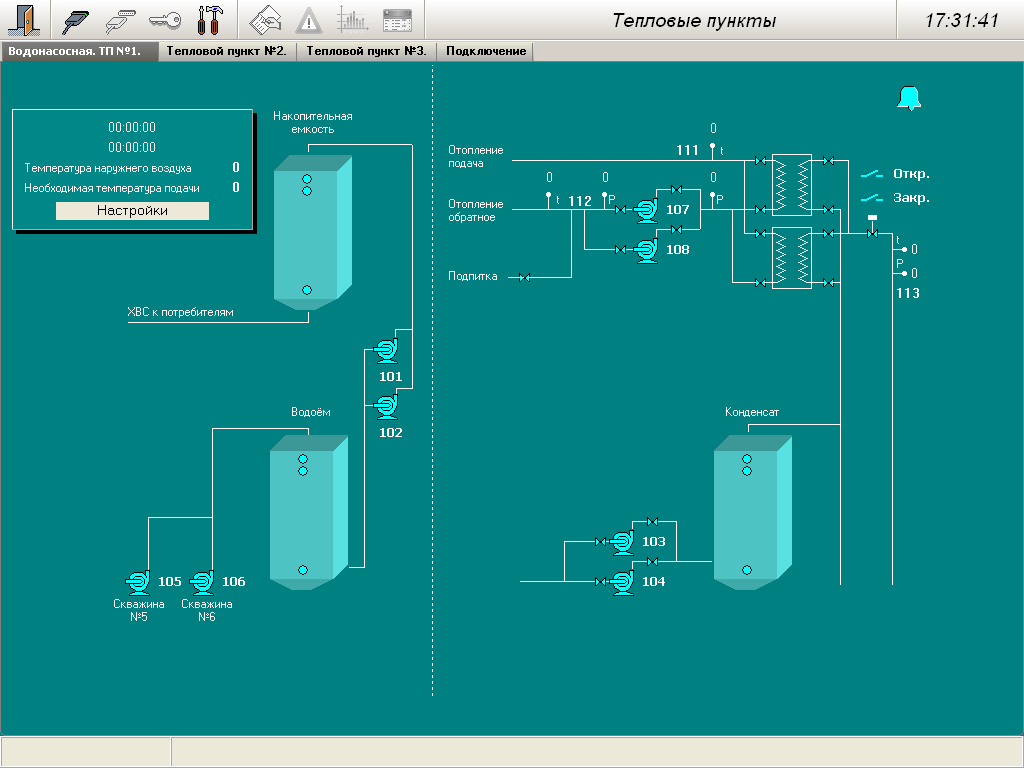Toggle the Закр. switch
This screenshot has height=768, width=1024.
(872, 198)
